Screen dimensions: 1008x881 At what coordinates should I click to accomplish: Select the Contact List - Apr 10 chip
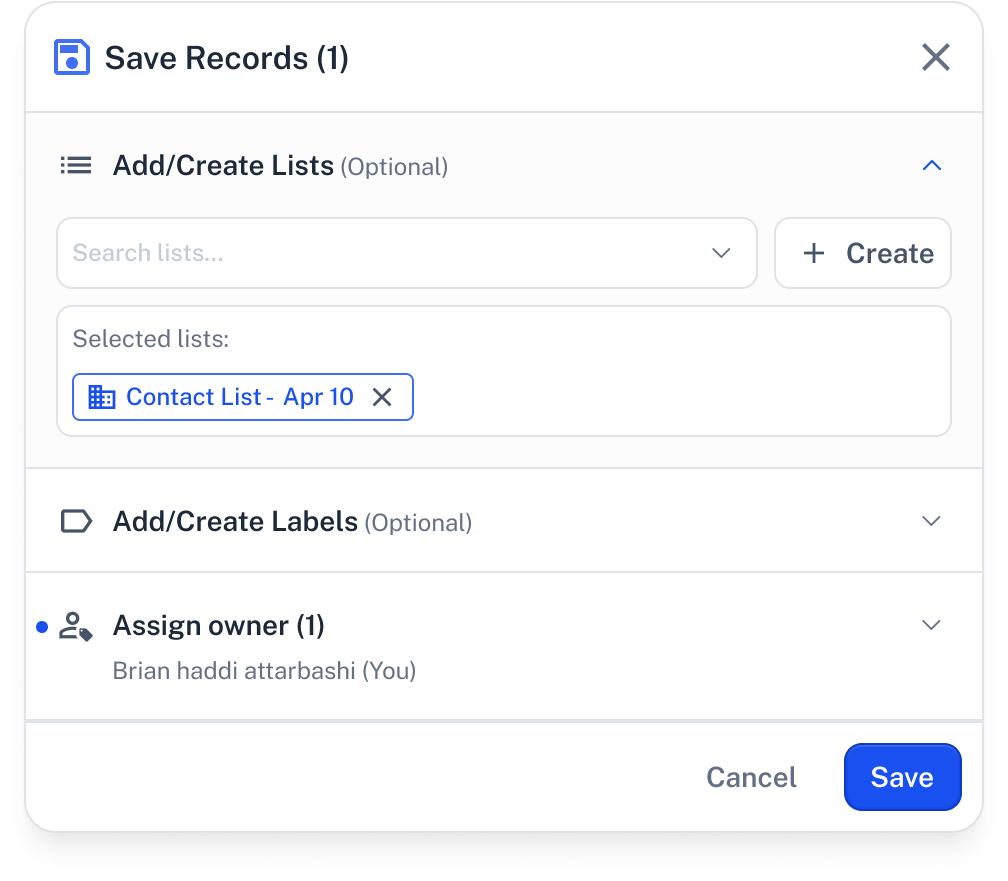coord(242,397)
